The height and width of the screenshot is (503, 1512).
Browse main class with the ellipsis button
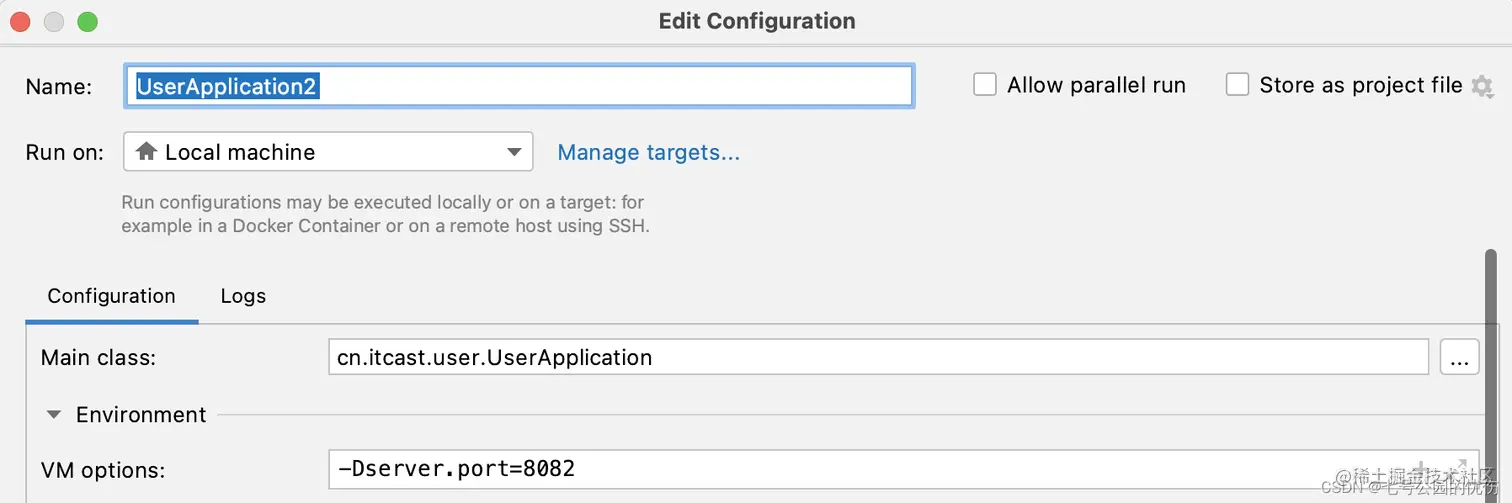[1459, 357]
